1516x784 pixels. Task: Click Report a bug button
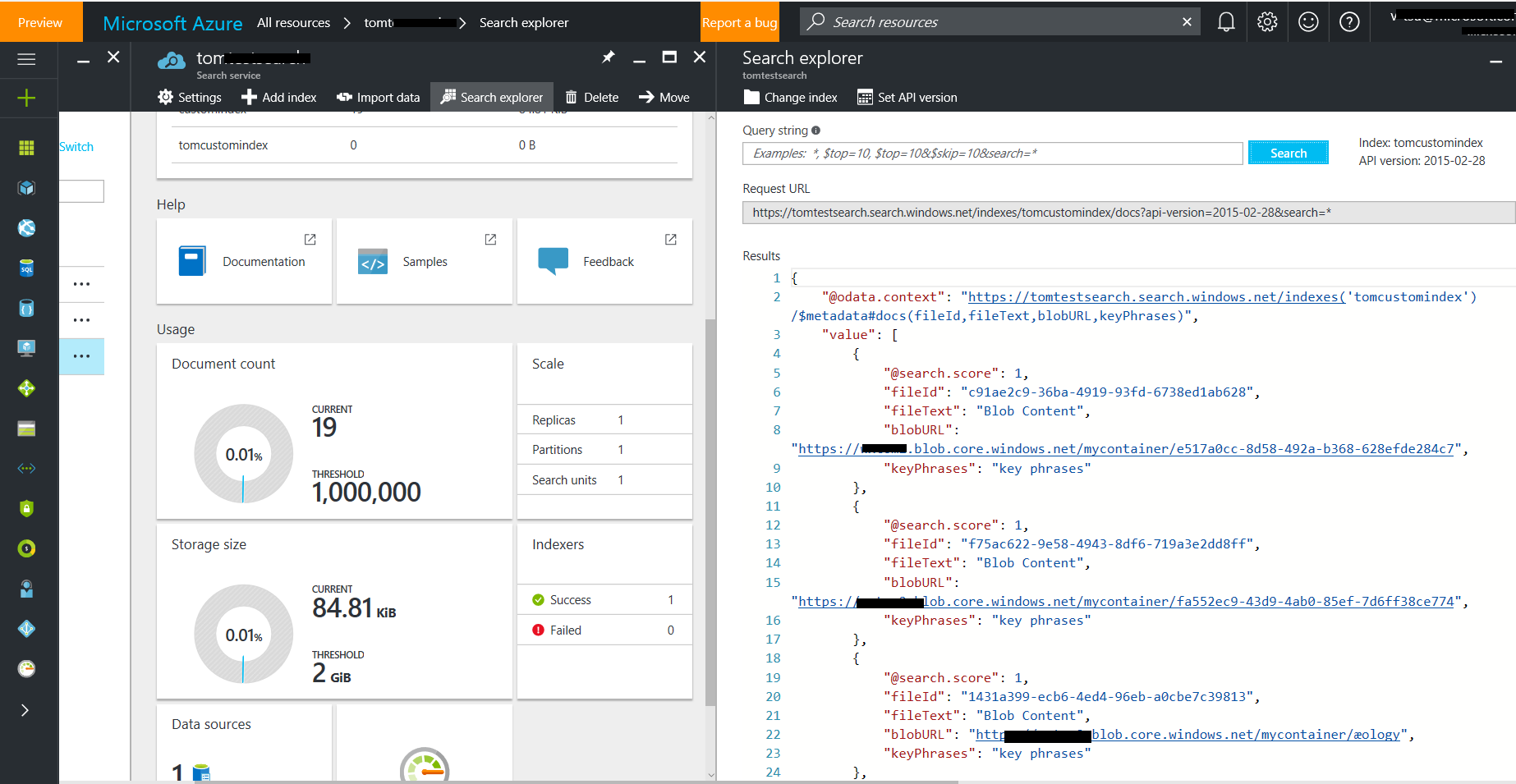[x=739, y=22]
